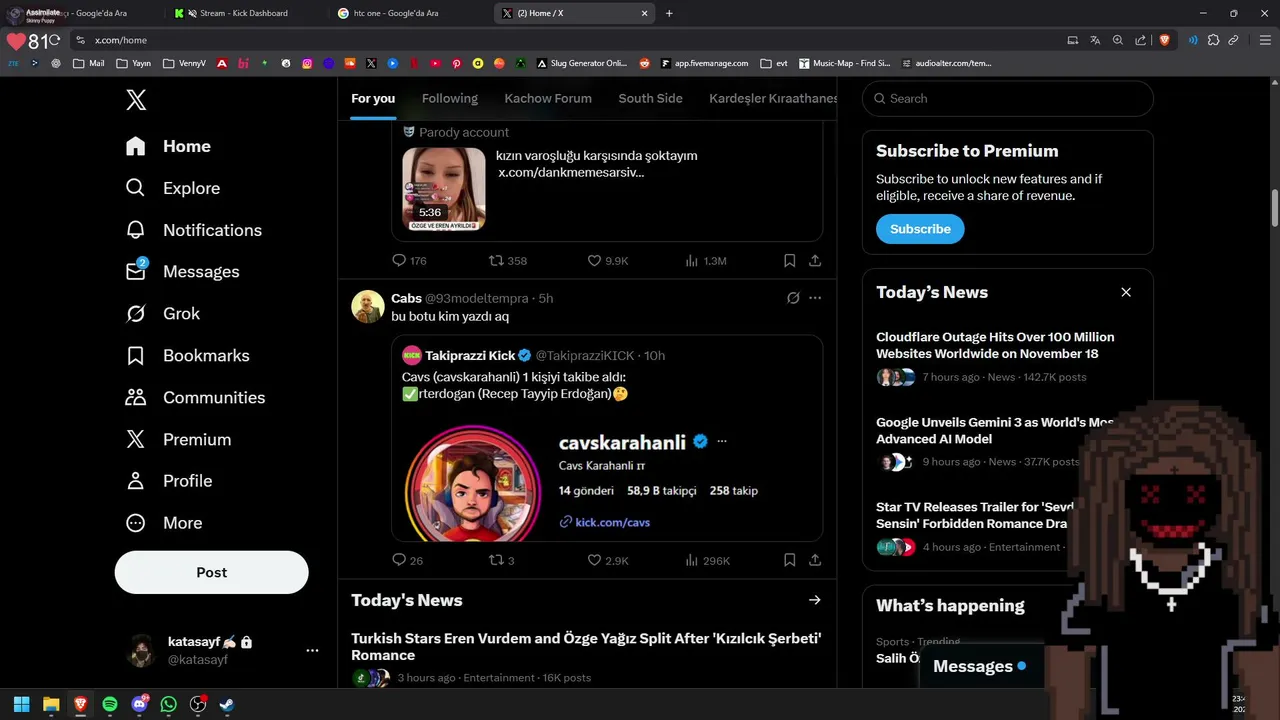The image size is (1280, 720).
Task: Share Cabs post with 296K views
Action: [815, 560]
